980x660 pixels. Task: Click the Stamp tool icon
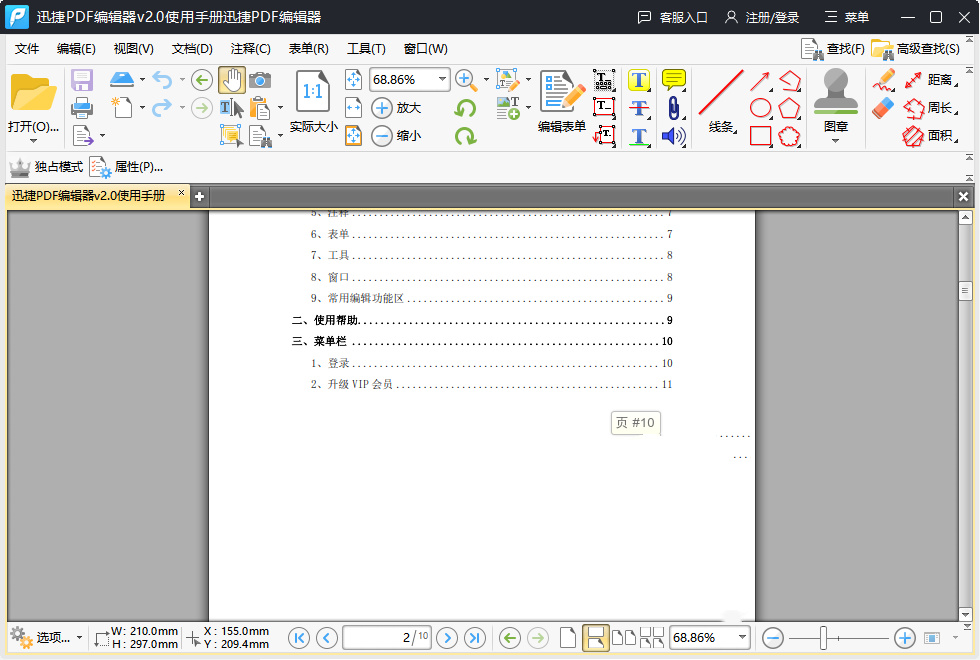836,91
